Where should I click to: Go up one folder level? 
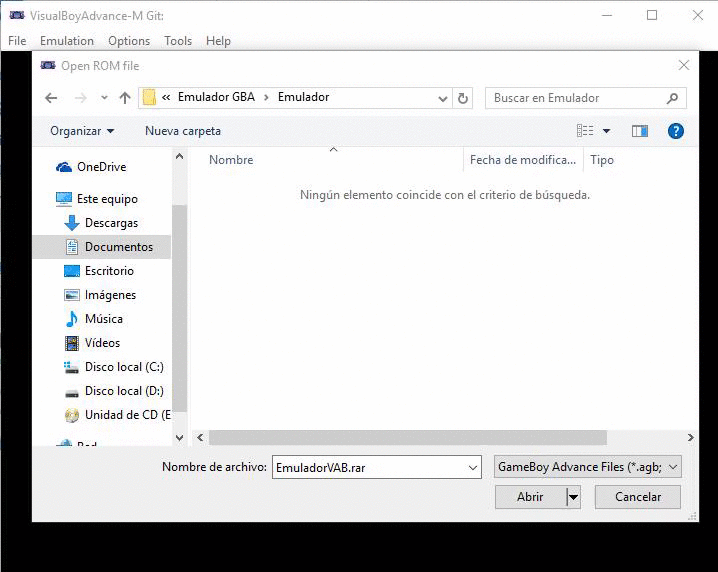tap(125, 98)
